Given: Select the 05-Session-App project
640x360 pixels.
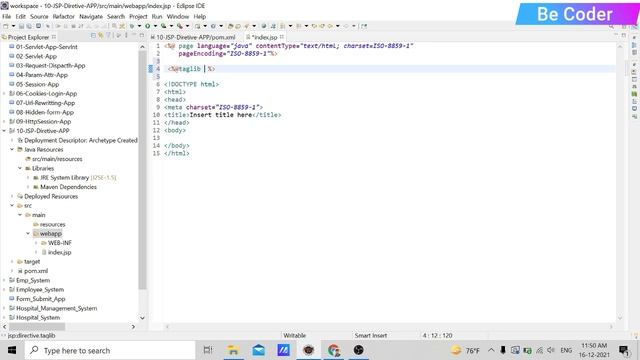Looking at the screenshot, I should click(37, 84).
